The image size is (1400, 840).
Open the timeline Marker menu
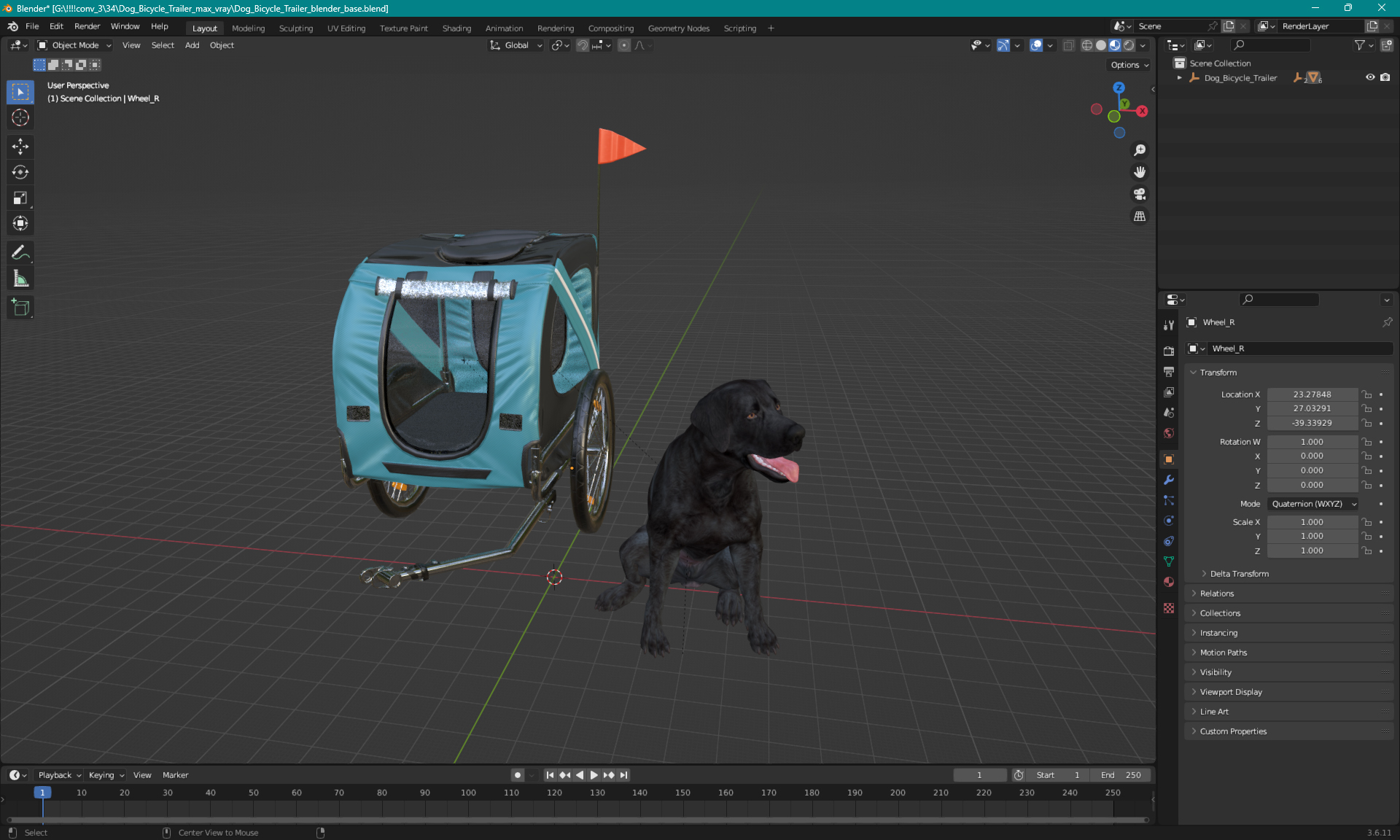175,775
